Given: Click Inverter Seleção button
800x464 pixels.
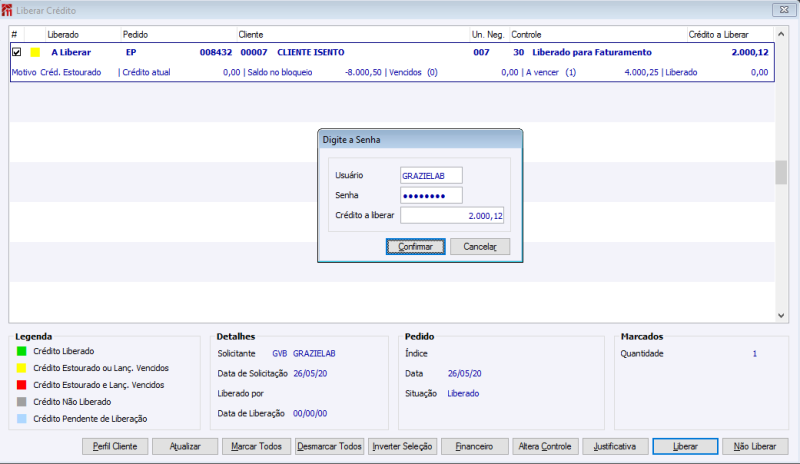Looking at the screenshot, I should click(402, 446).
